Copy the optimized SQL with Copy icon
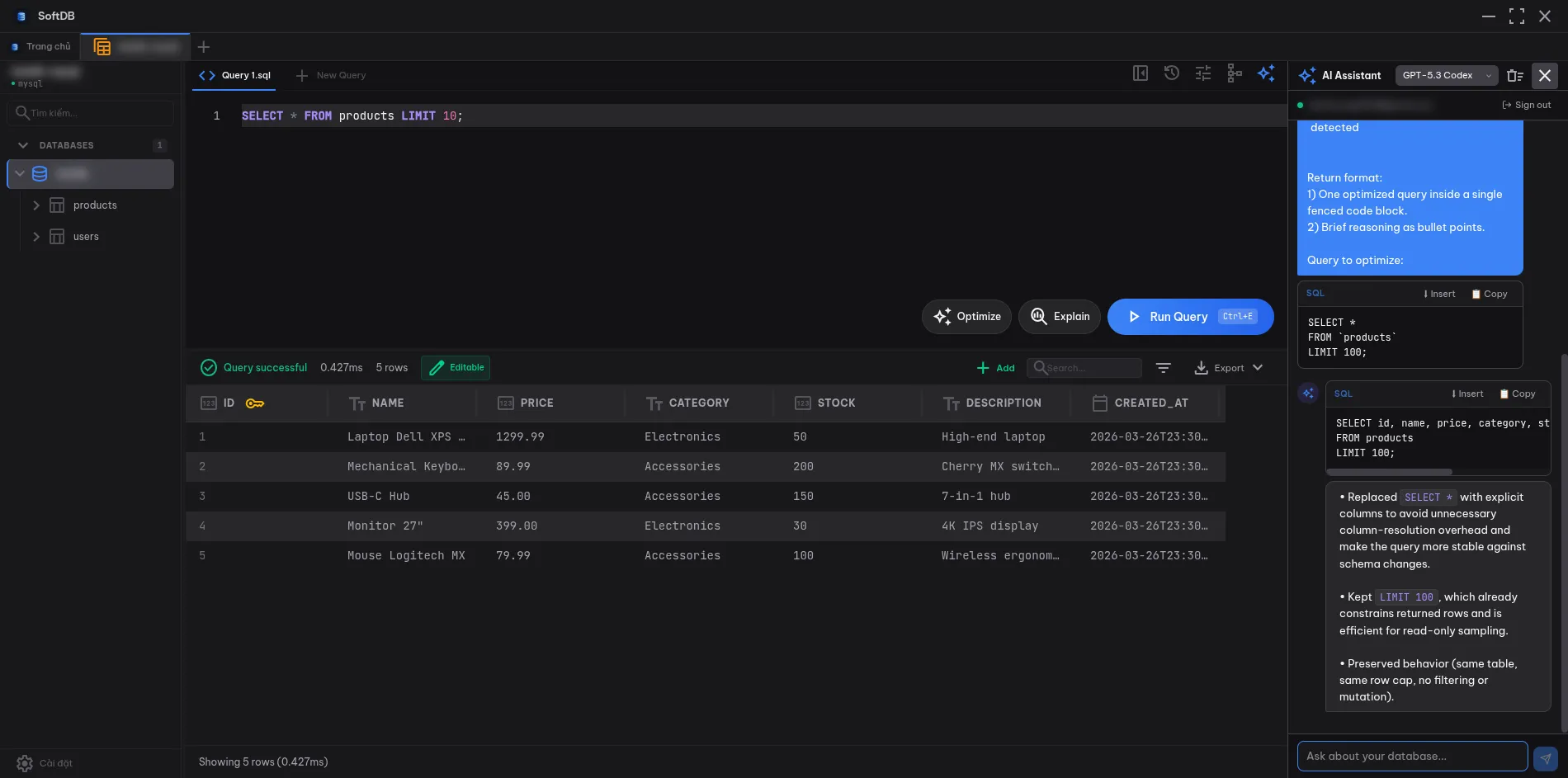 coord(1518,394)
